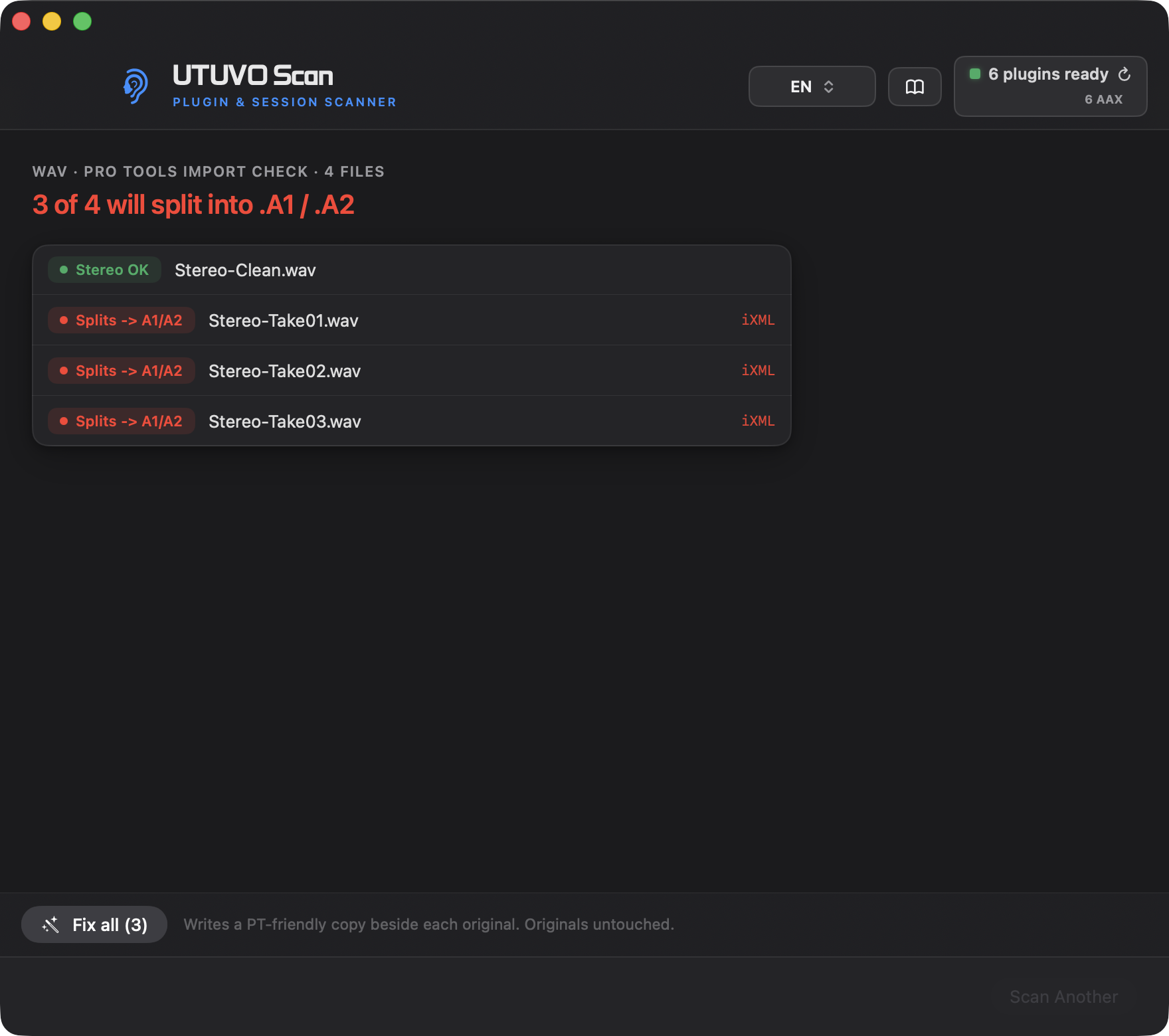Click the Splits badge for Stereo-Take03.wav
Image resolution: width=1169 pixels, height=1036 pixels.
121,421
